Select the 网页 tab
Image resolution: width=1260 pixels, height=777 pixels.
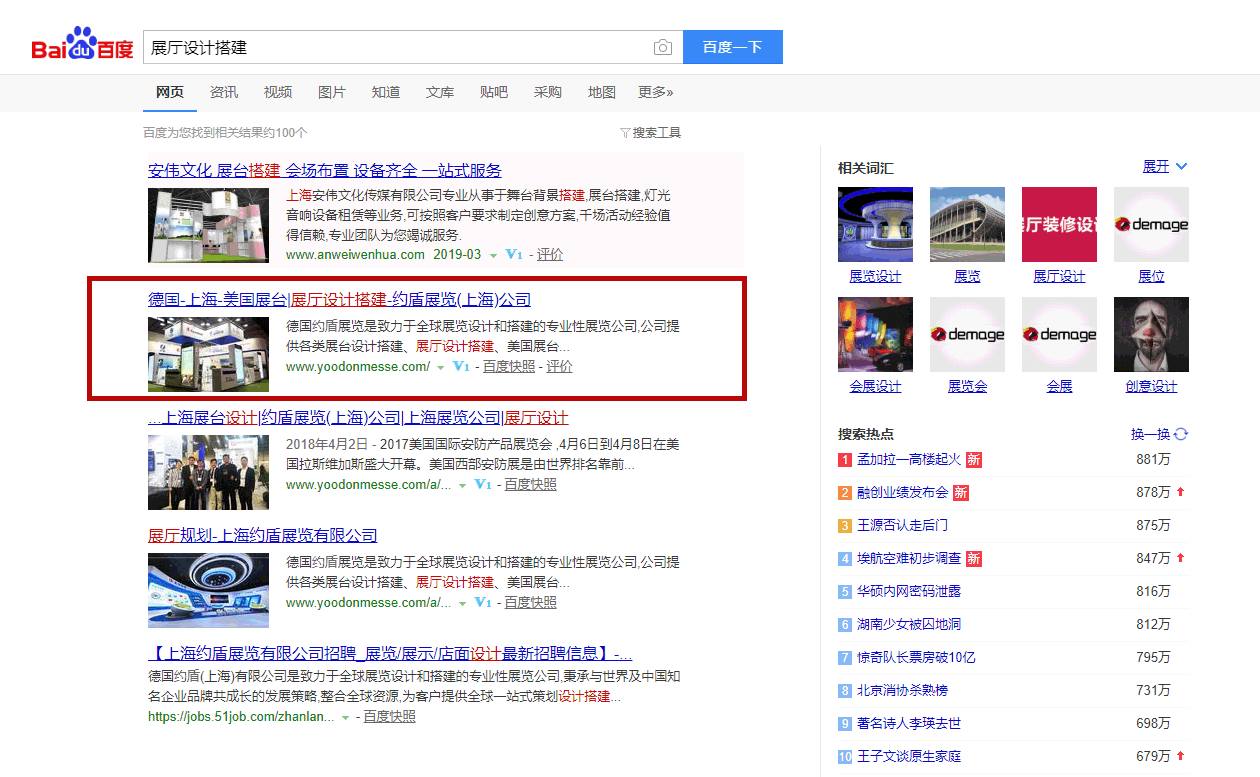pos(170,92)
